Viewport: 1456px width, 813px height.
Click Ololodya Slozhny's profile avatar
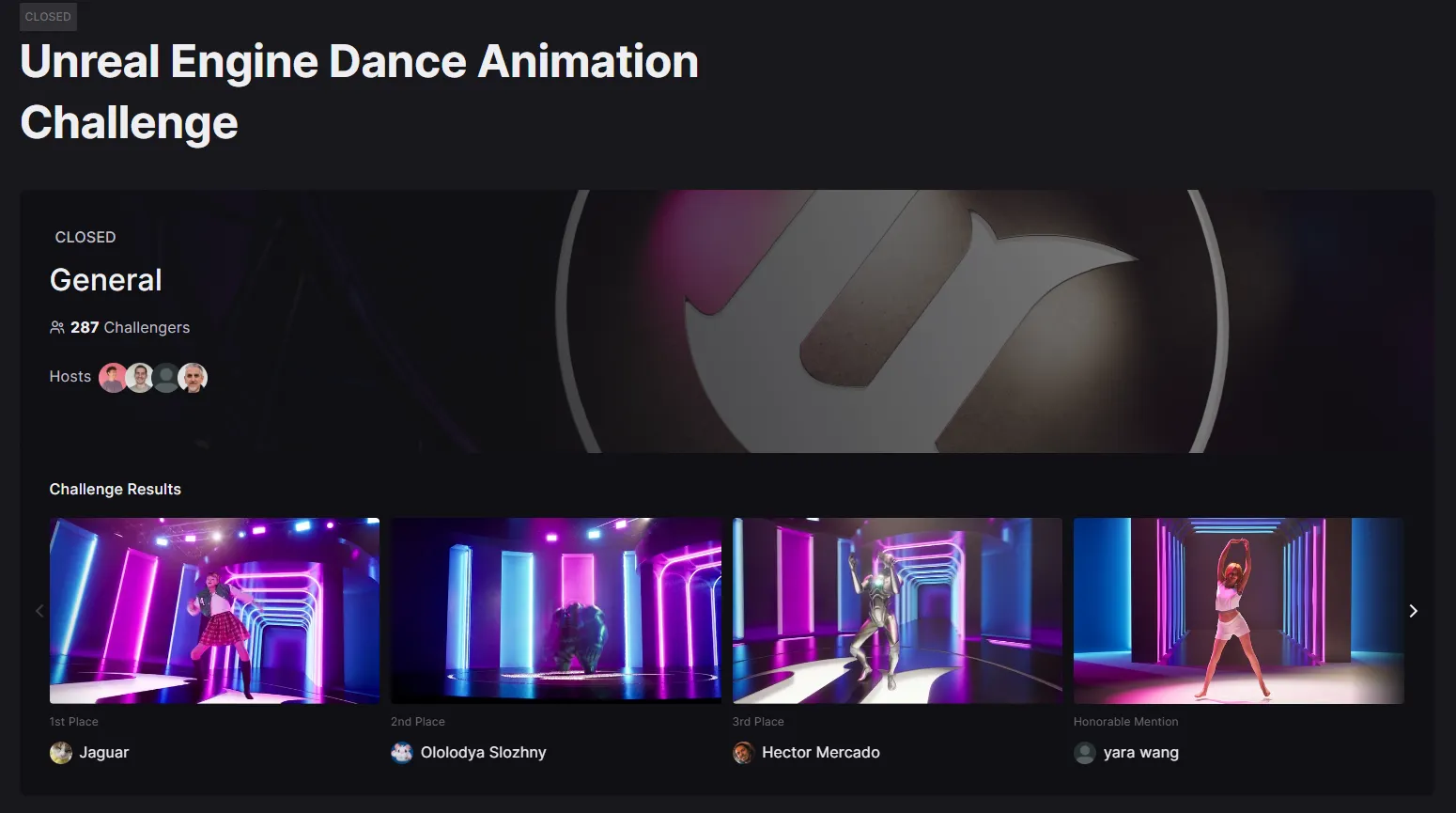(x=402, y=753)
